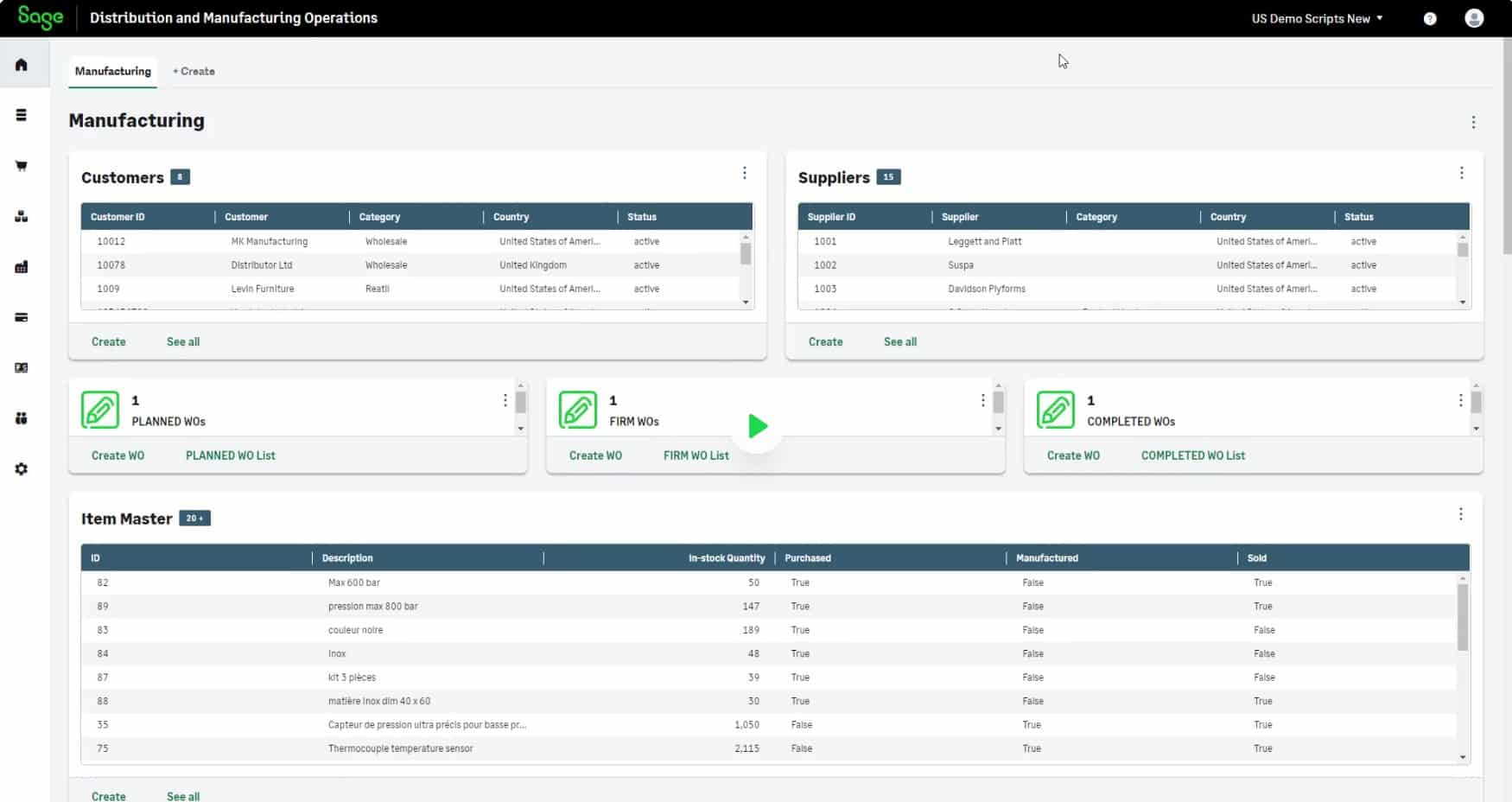Select customer row MK Manufacturing
This screenshot has height=802, width=1512.
click(410, 241)
